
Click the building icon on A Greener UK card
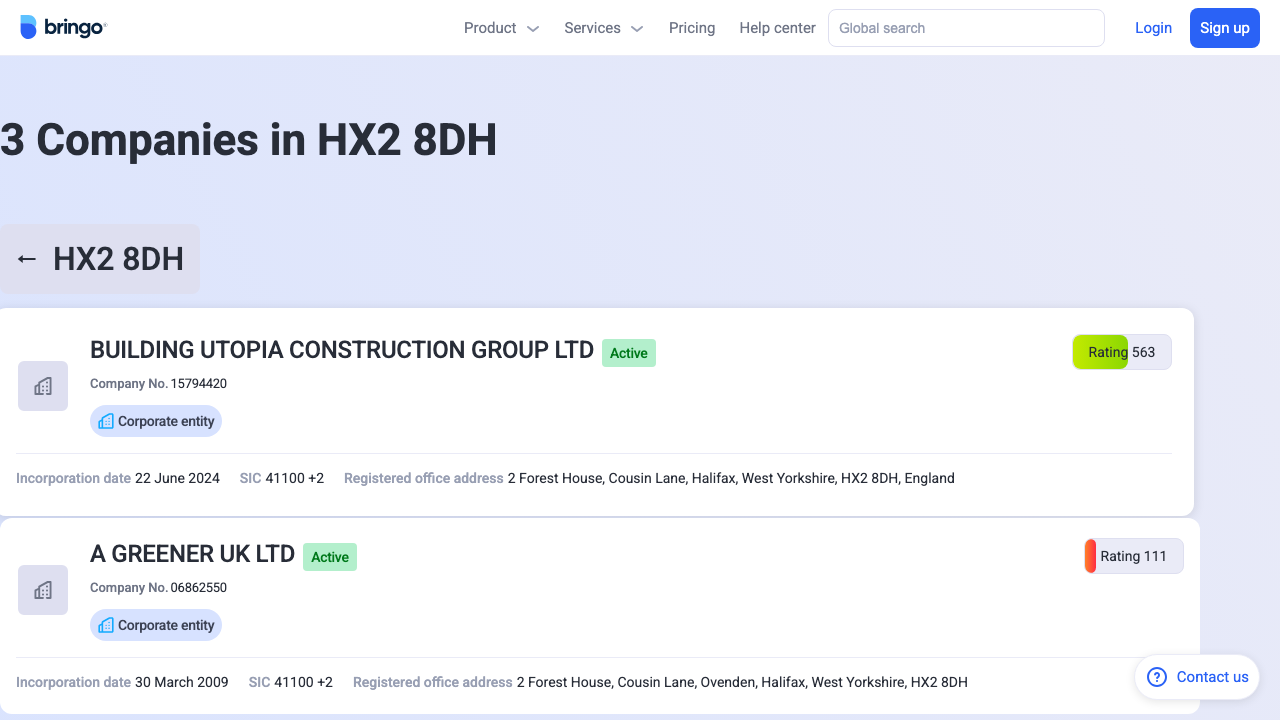42,589
